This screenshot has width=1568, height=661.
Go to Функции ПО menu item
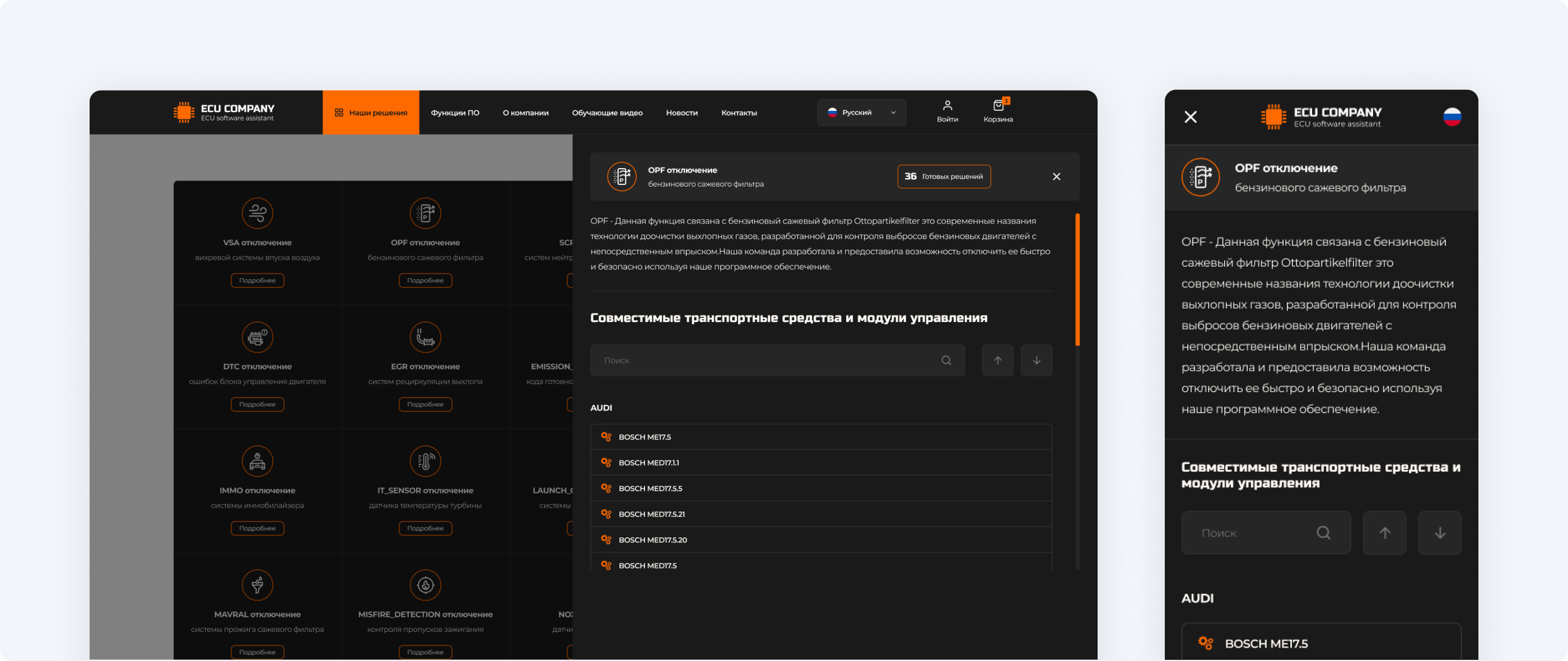click(x=455, y=113)
